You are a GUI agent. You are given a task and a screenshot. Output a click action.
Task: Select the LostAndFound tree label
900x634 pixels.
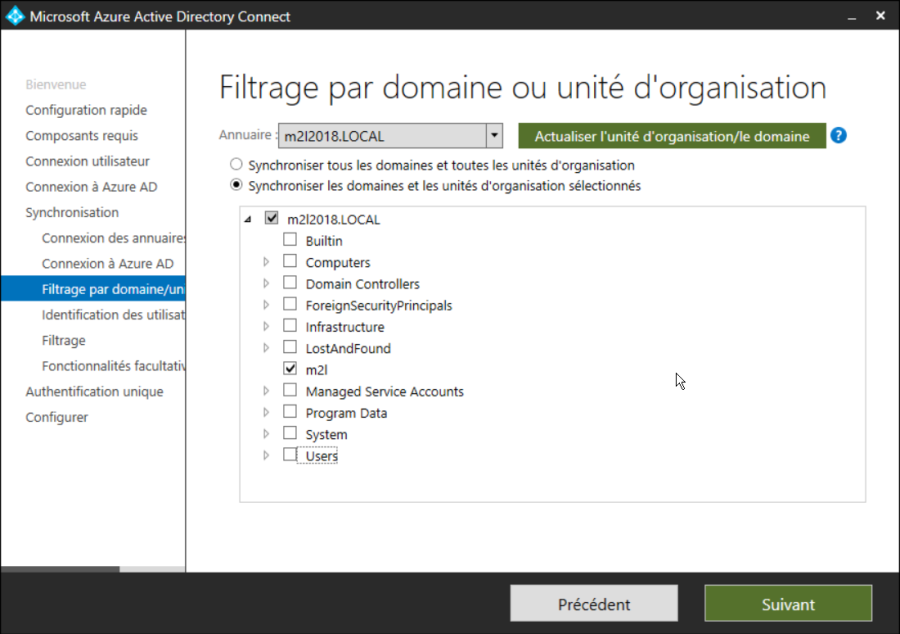coord(348,349)
